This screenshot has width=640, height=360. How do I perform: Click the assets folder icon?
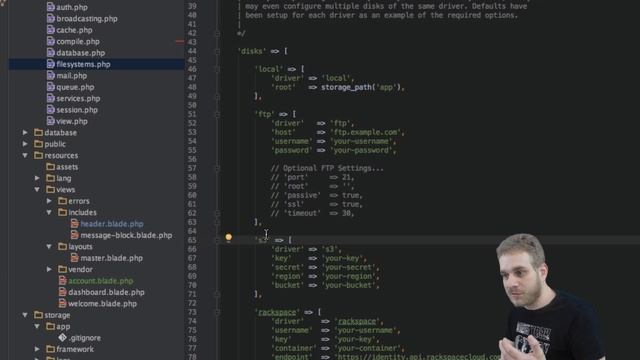pyautogui.click(x=51, y=167)
